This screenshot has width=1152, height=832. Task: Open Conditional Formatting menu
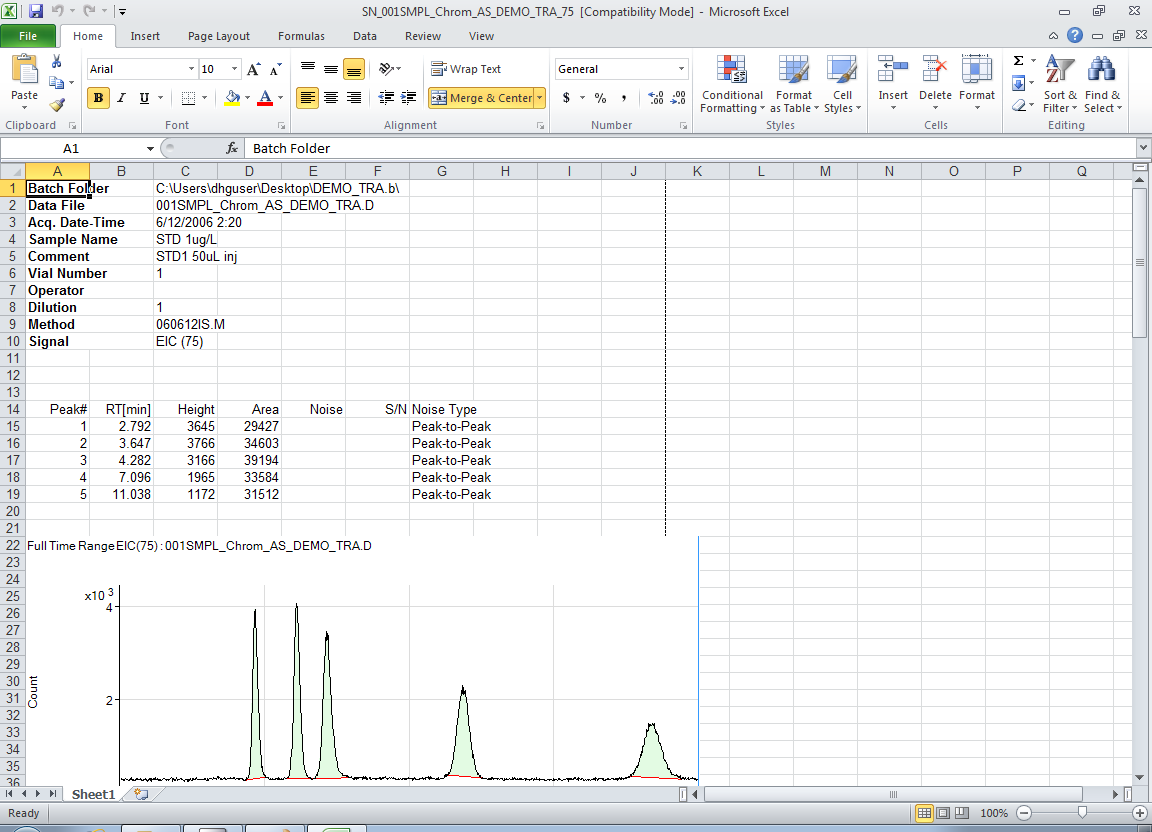732,85
